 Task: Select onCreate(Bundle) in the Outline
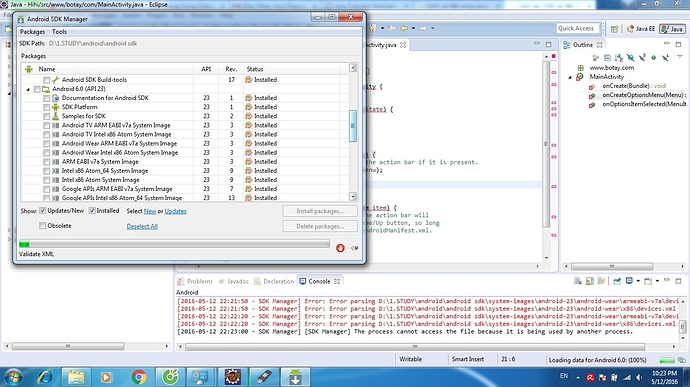tap(634, 86)
